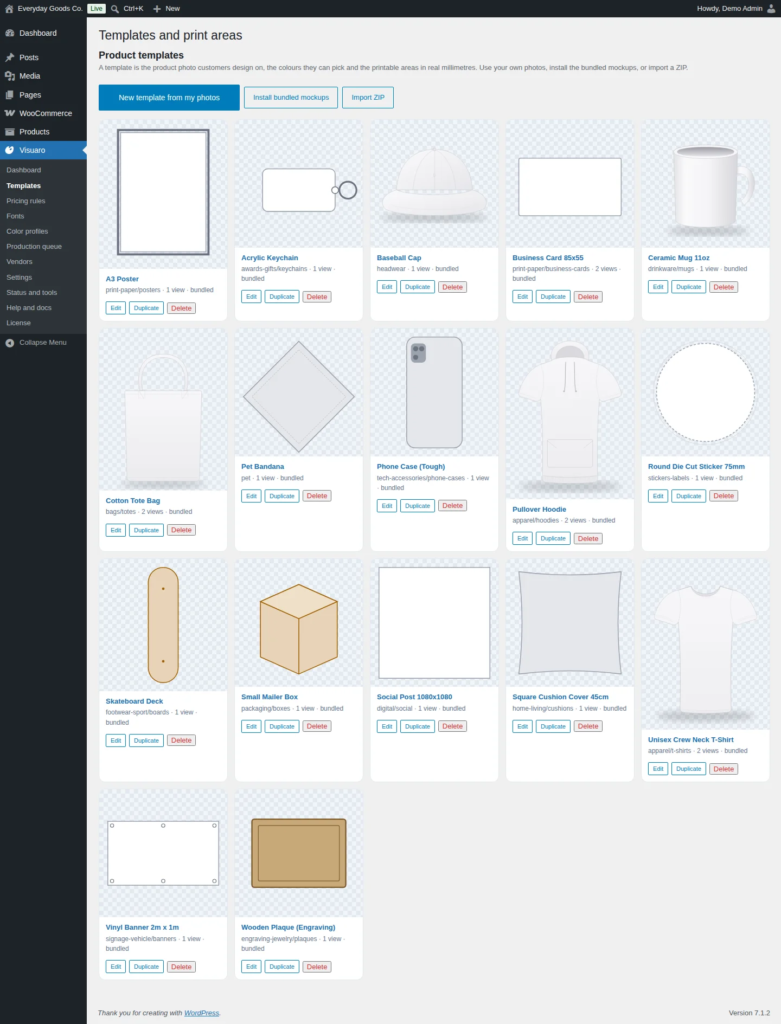Delete the Cotton Tote Bag template
781x1024 pixels.
click(181, 530)
